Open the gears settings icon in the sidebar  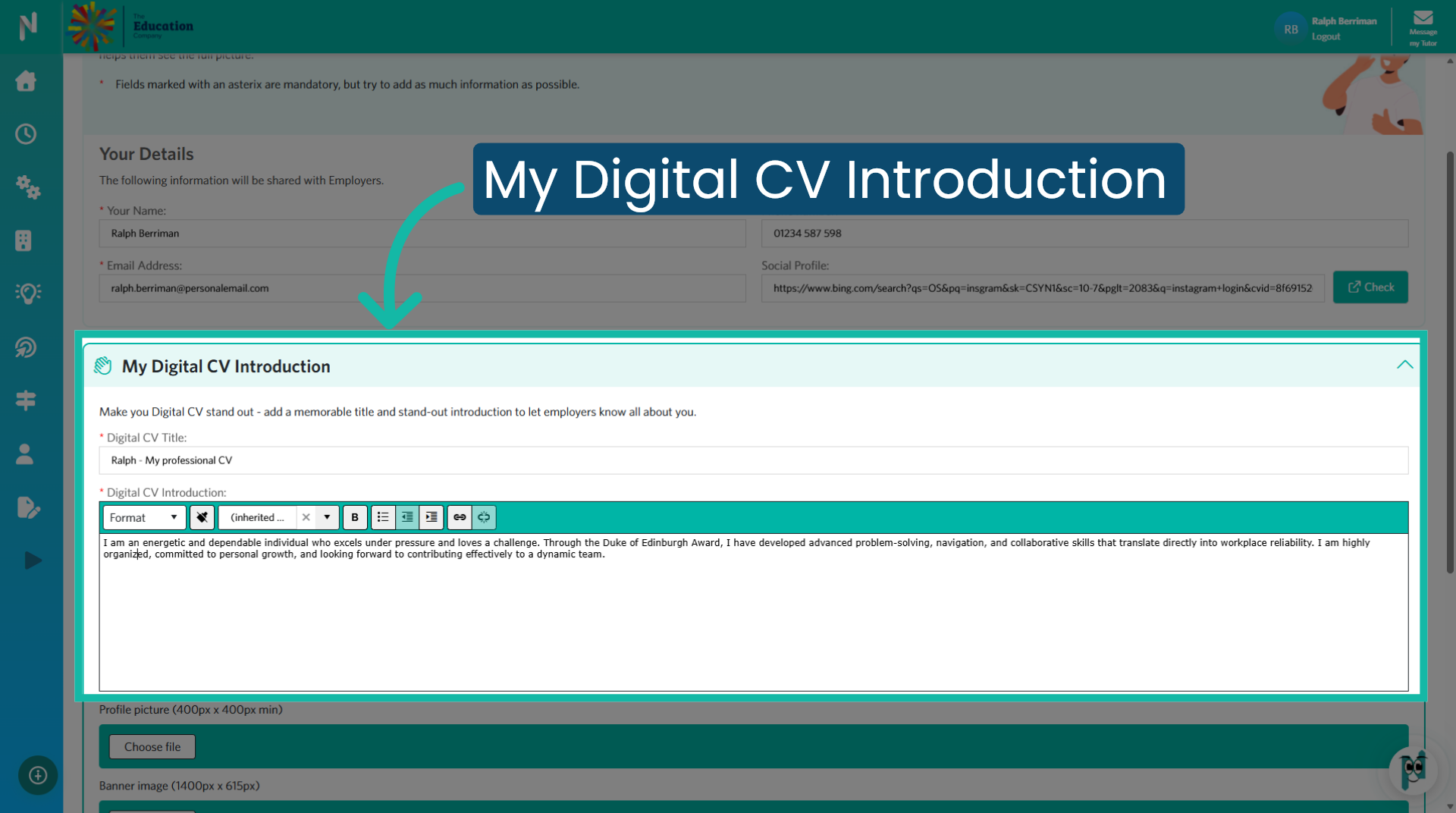27,187
